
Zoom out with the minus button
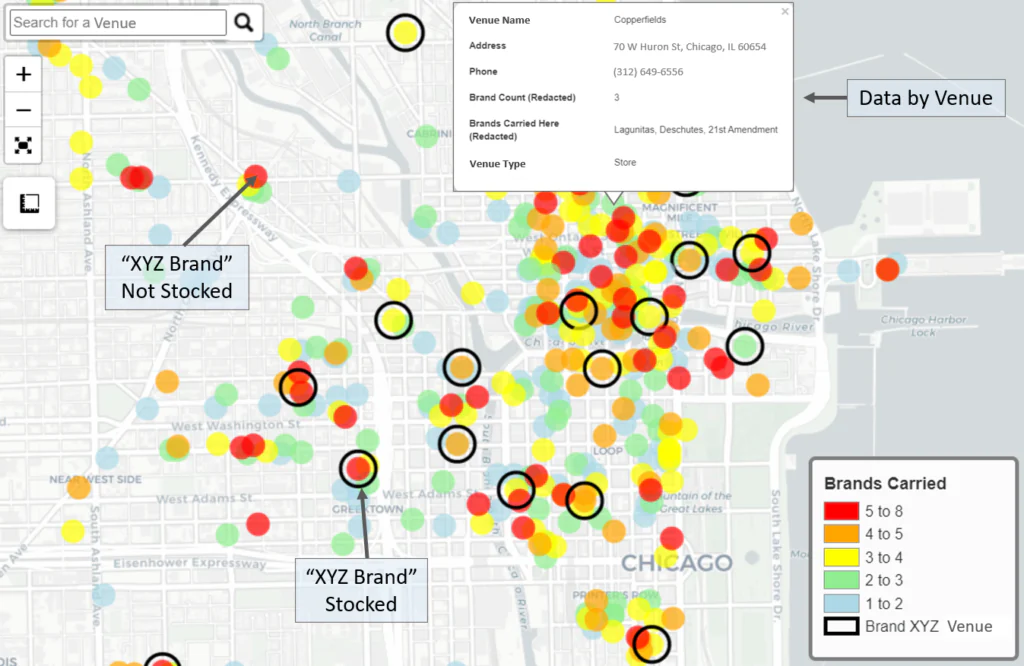coord(24,110)
